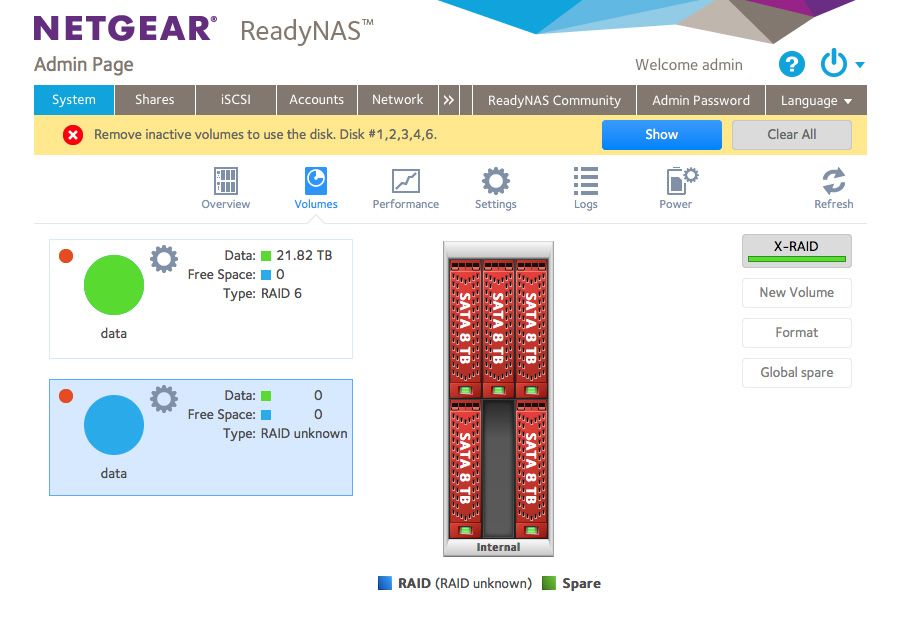The width and height of the screenshot is (901, 622).
Task: Click the 21.82 TB data value
Action: click(304, 256)
